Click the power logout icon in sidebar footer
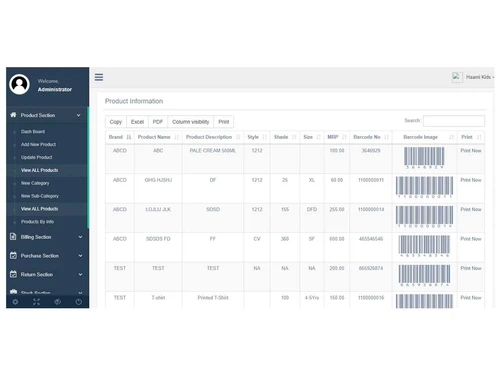The height and width of the screenshot is (375, 500). tap(79, 302)
